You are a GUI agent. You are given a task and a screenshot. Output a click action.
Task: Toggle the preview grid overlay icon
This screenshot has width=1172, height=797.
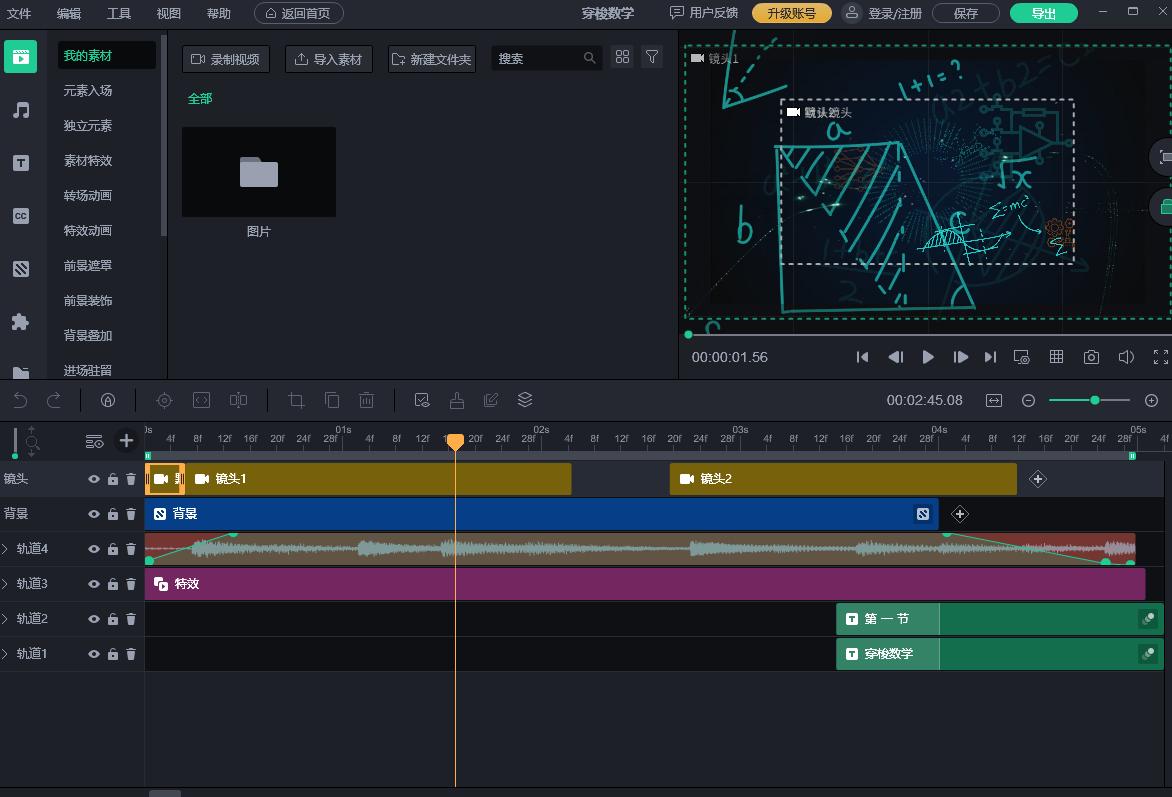click(x=1056, y=357)
